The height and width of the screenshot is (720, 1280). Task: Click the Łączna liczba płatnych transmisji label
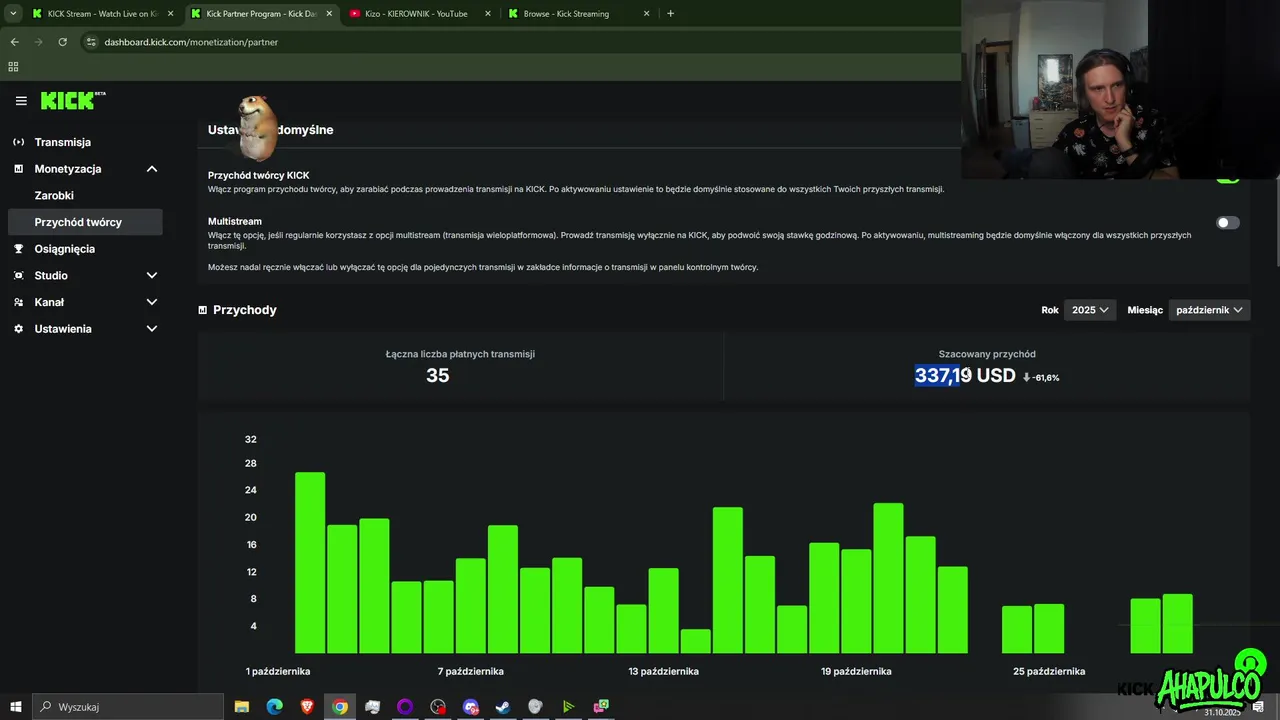click(x=460, y=354)
